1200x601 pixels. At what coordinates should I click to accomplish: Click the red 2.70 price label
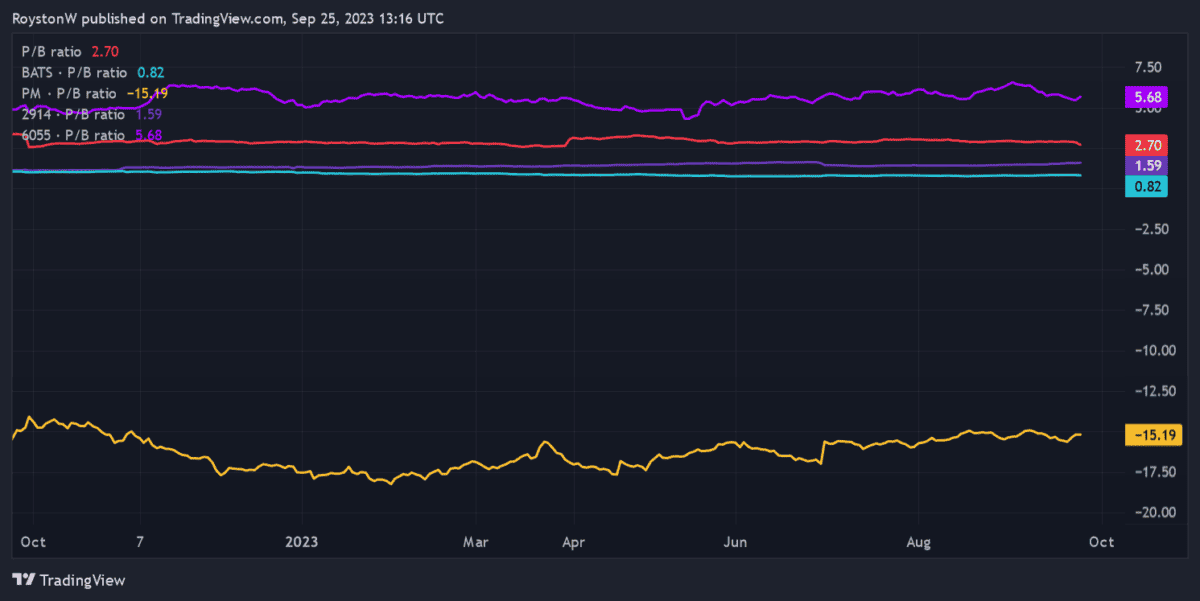(1146, 145)
